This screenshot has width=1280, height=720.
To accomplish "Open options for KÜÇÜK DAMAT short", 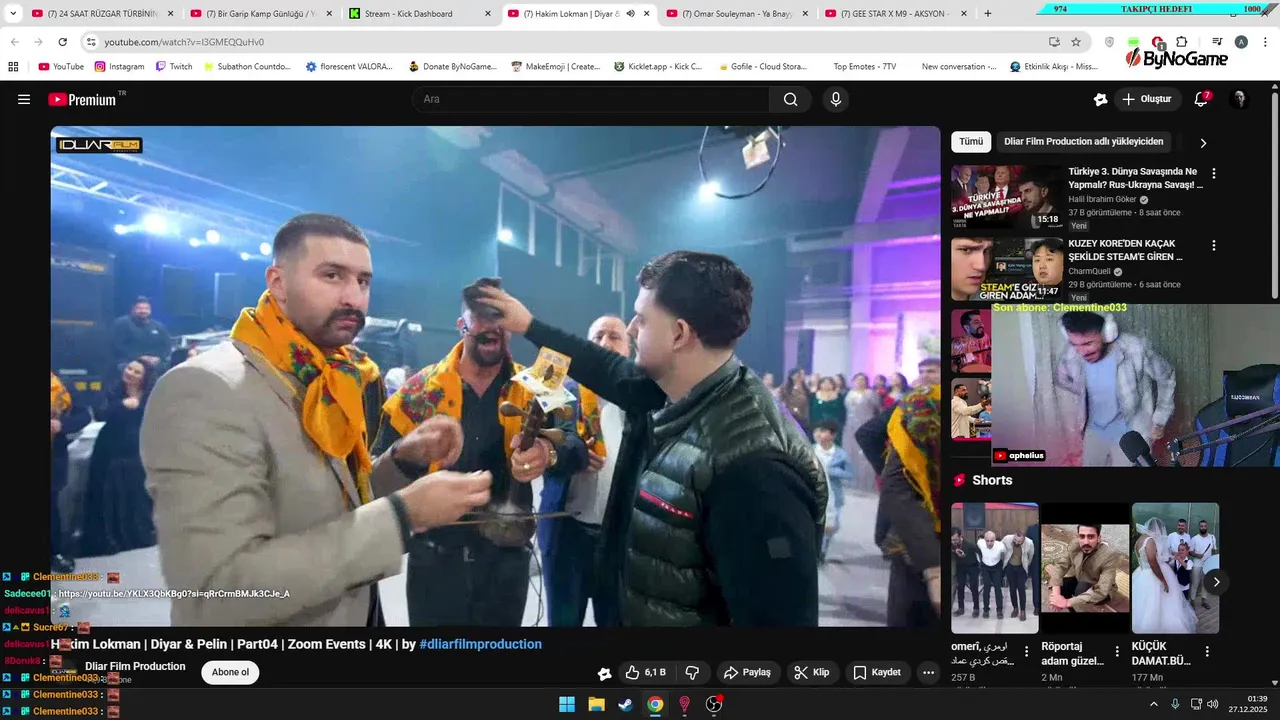I will pyautogui.click(x=1207, y=651).
